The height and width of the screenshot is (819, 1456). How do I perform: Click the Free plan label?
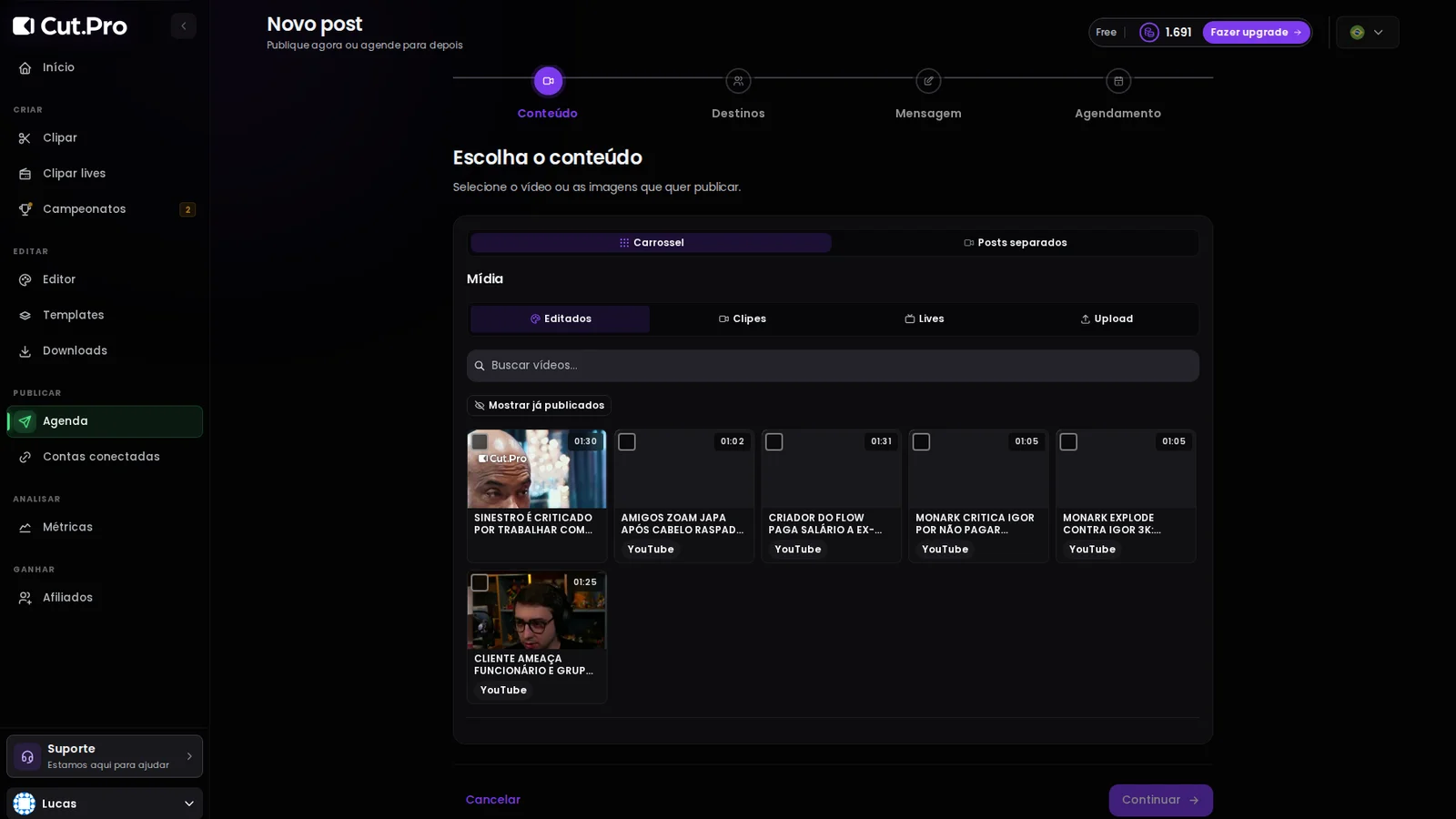pyautogui.click(x=1107, y=33)
